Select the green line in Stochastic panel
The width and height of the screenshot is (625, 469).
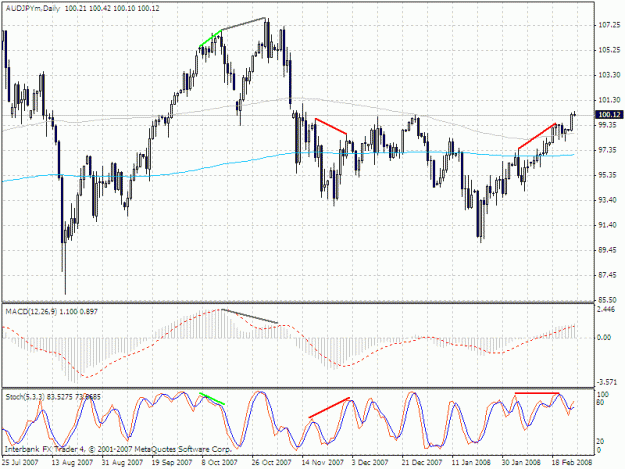[212, 399]
